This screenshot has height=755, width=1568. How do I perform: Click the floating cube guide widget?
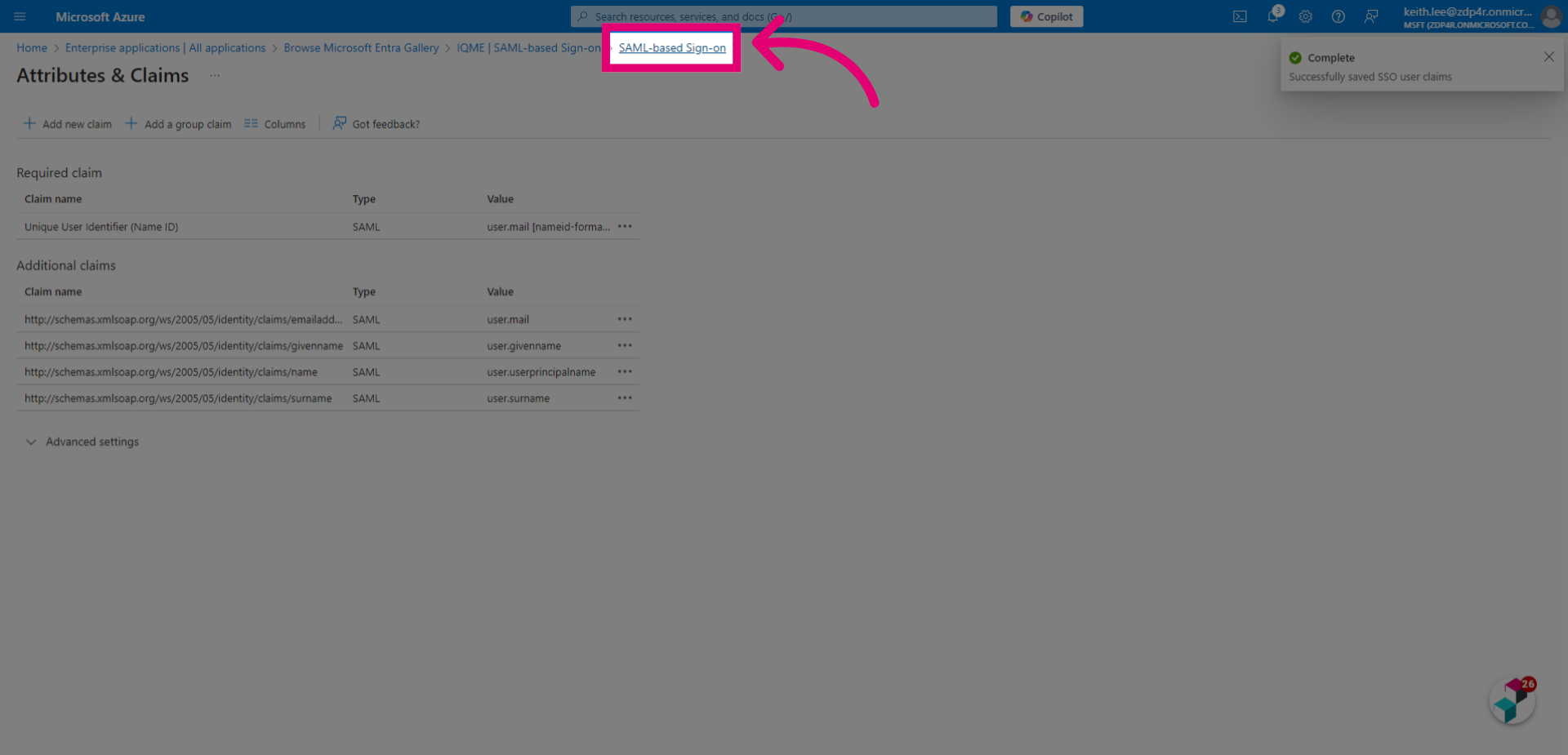click(x=1513, y=700)
